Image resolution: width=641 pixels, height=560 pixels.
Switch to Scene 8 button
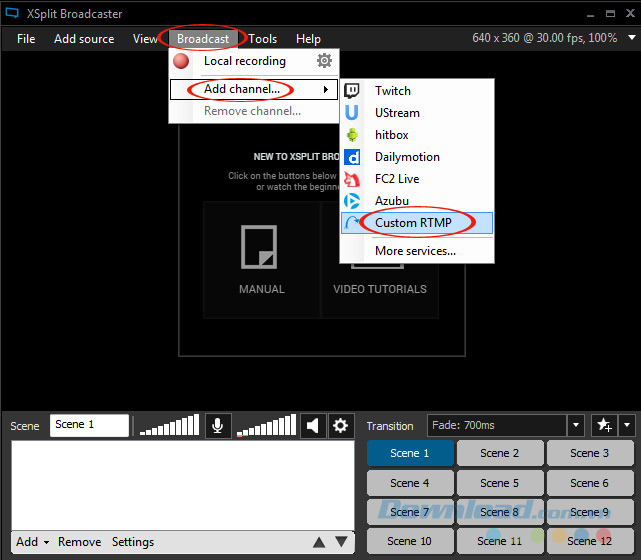point(500,512)
